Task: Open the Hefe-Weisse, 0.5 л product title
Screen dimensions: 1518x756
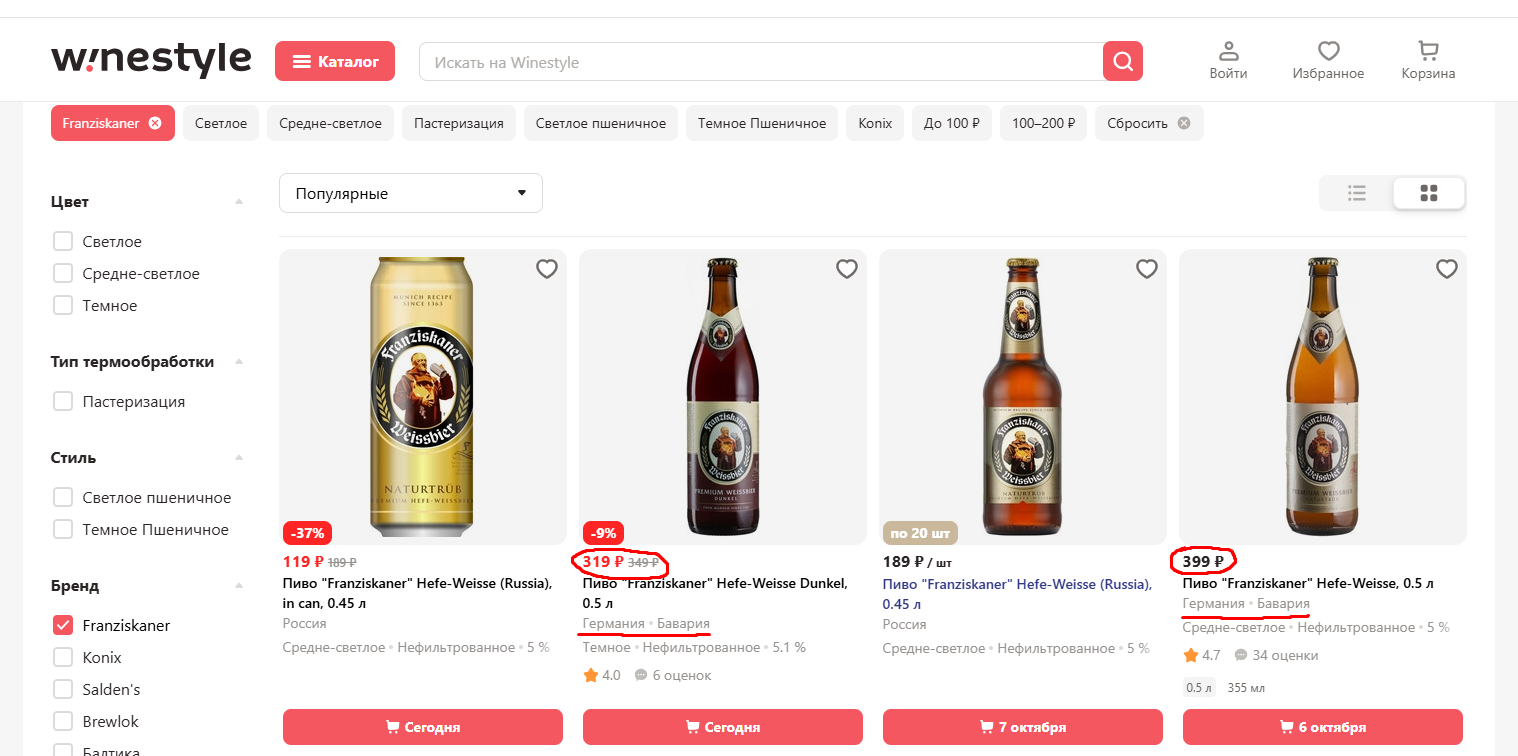Action: coord(1308,583)
